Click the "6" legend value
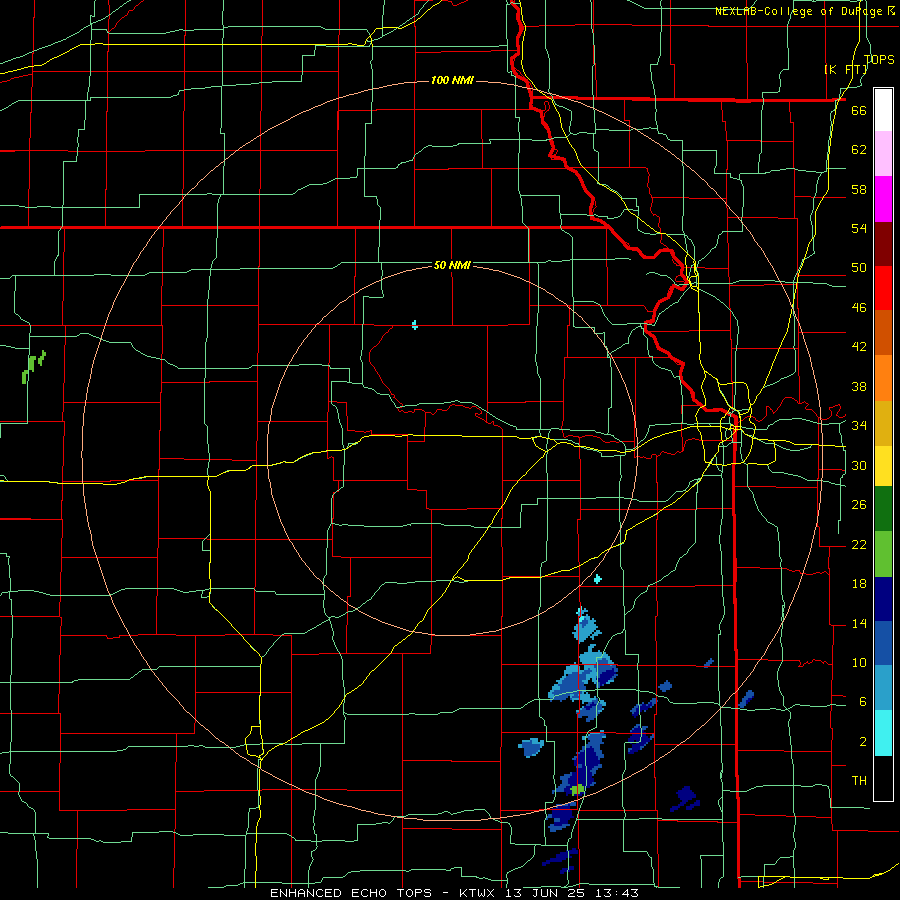Image resolution: width=900 pixels, height=900 pixels. 862,702
